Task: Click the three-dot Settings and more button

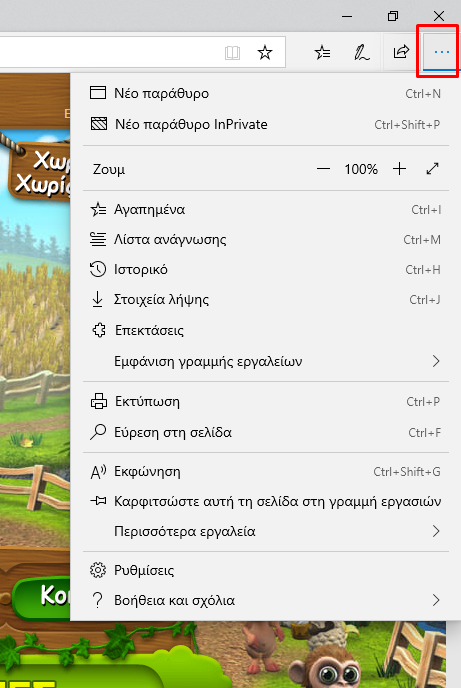Action: point(441,52)
